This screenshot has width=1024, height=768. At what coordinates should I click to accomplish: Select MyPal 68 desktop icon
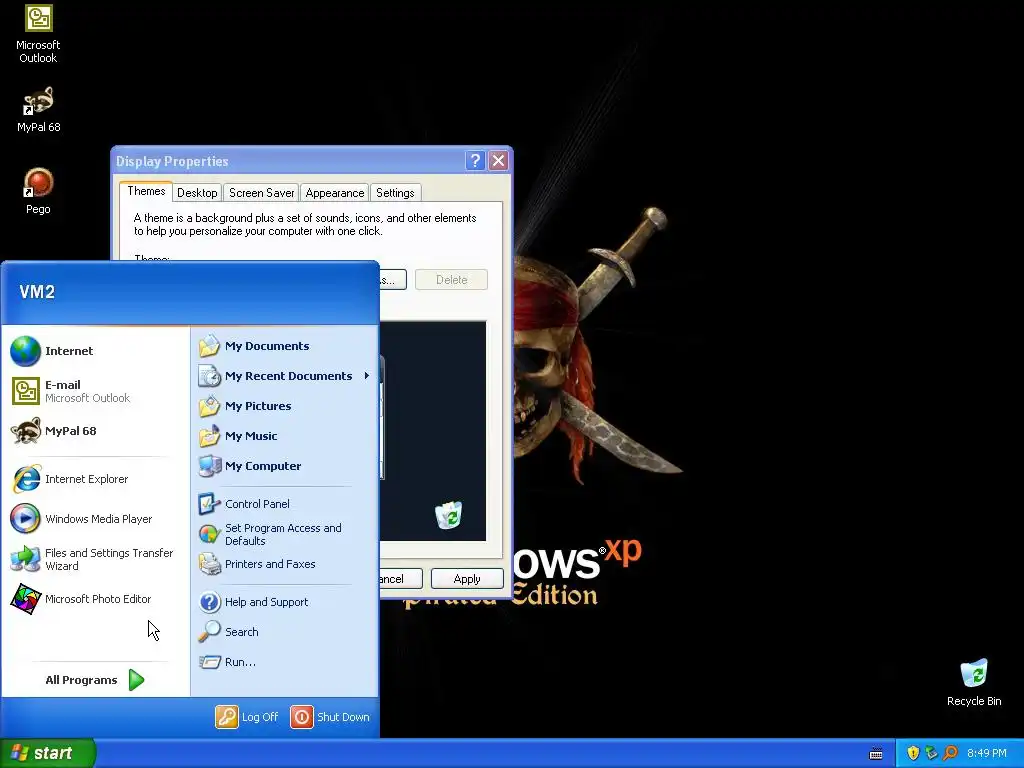coord(38,110)
